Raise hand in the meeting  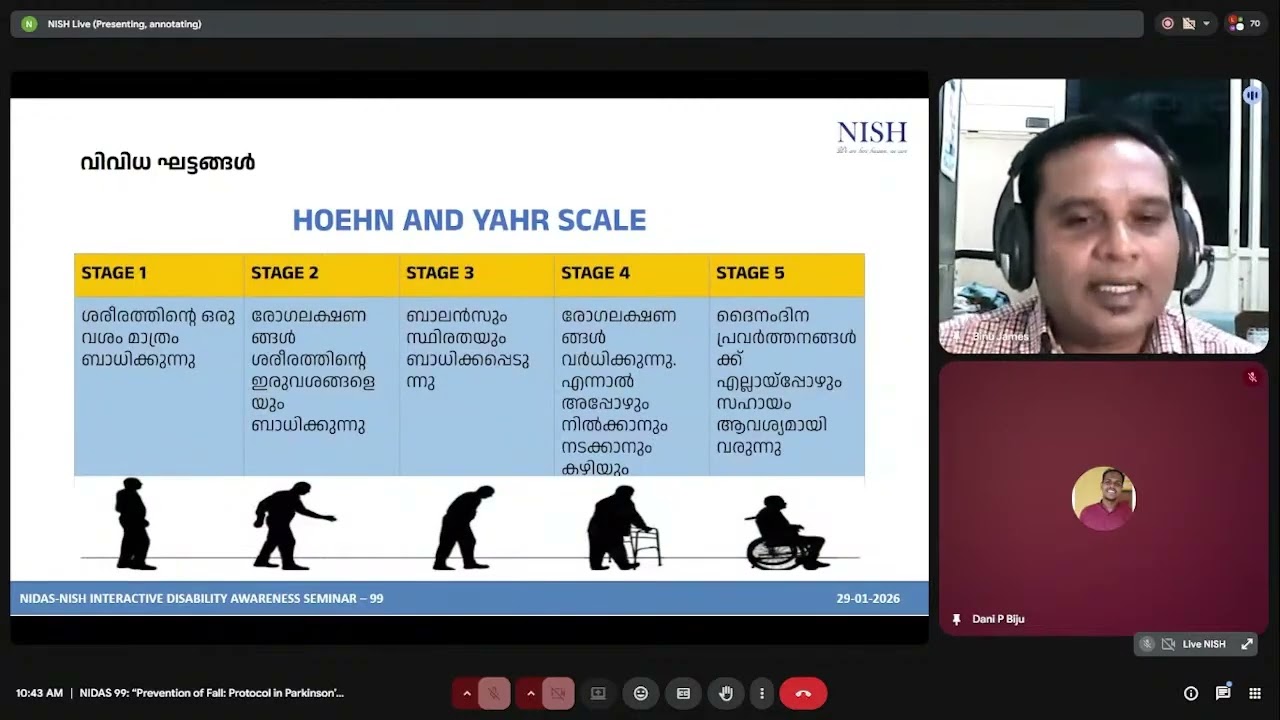[726, 693]
